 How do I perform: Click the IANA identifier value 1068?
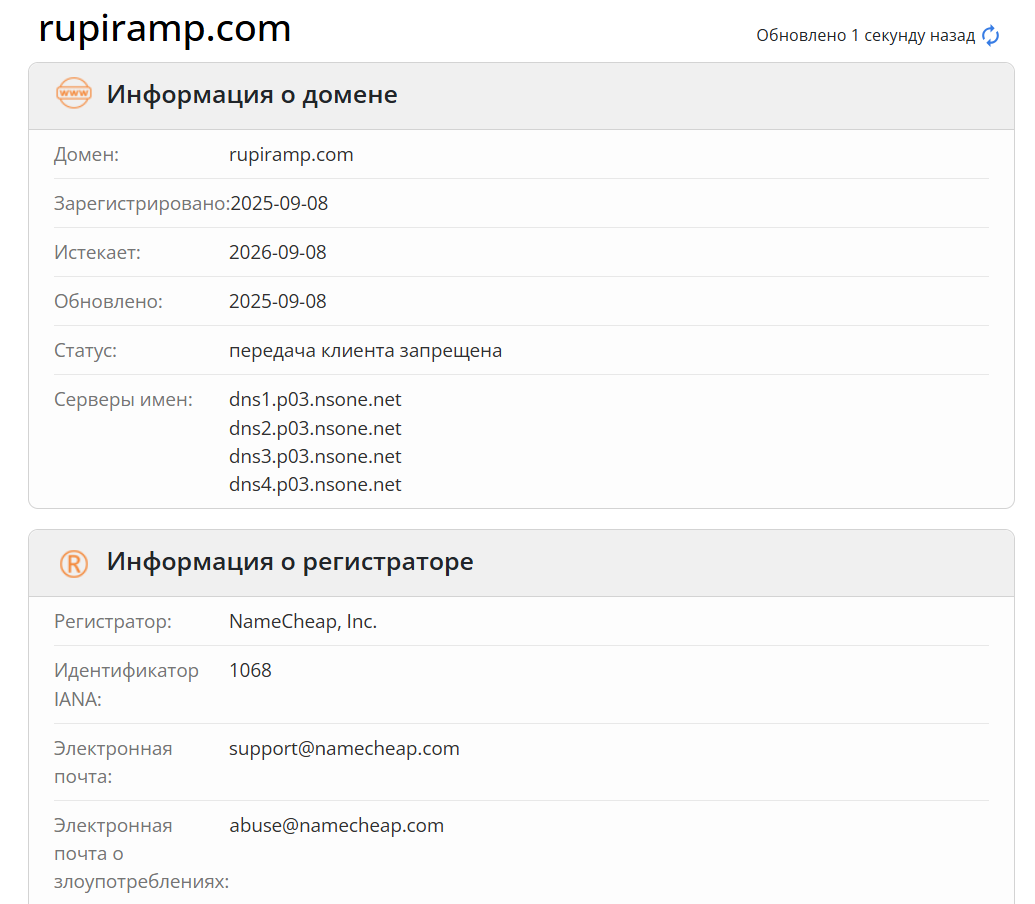[x=249, y=670]
